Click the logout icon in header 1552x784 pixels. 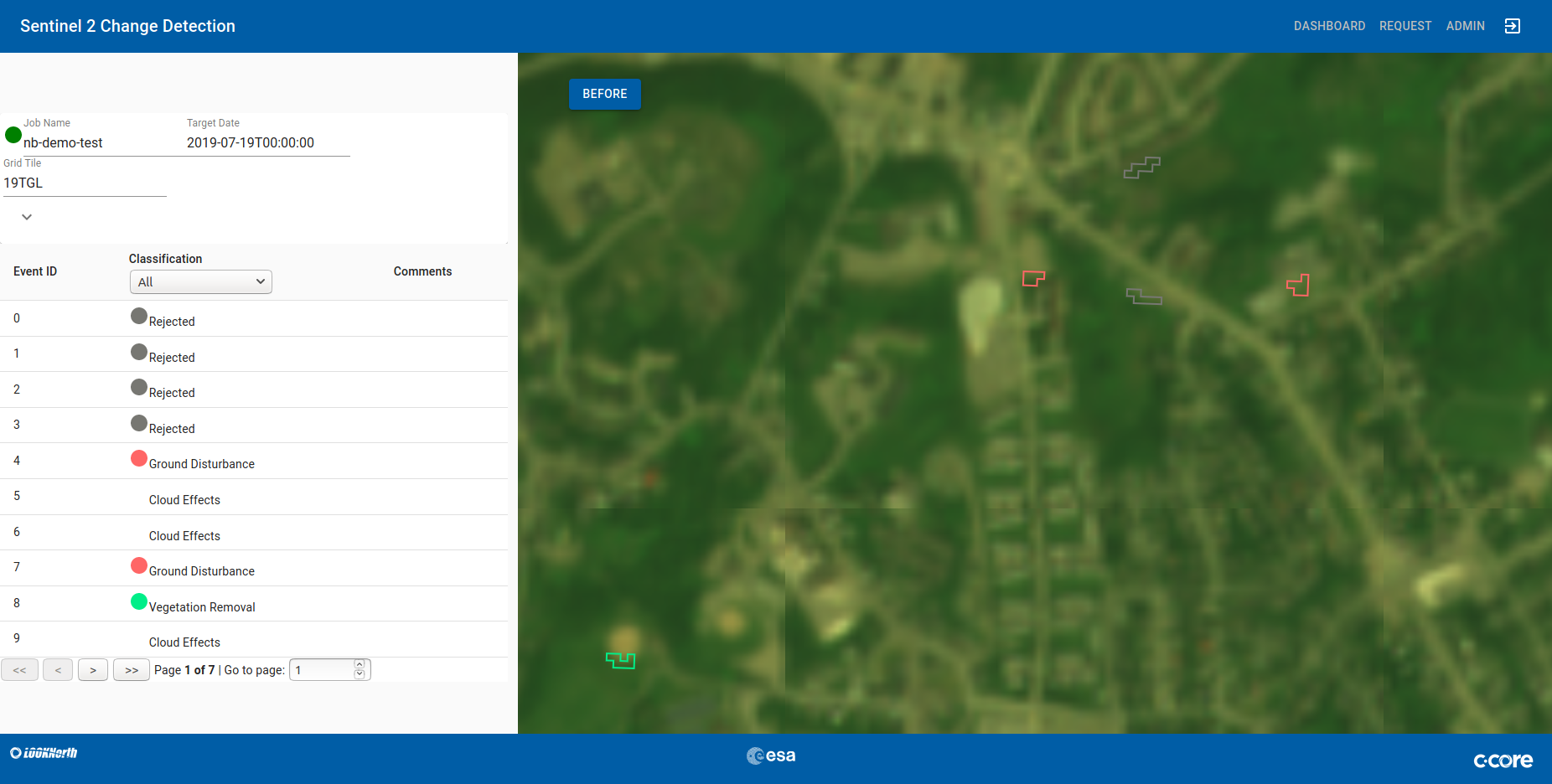(1512, 26)
